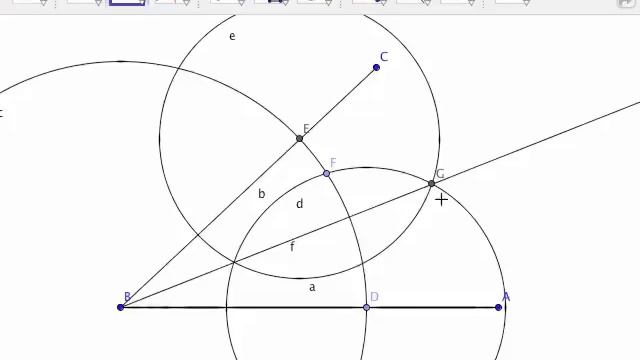Click the label "f" of the bisector ray
640x360 pixels.
point(292,247)
